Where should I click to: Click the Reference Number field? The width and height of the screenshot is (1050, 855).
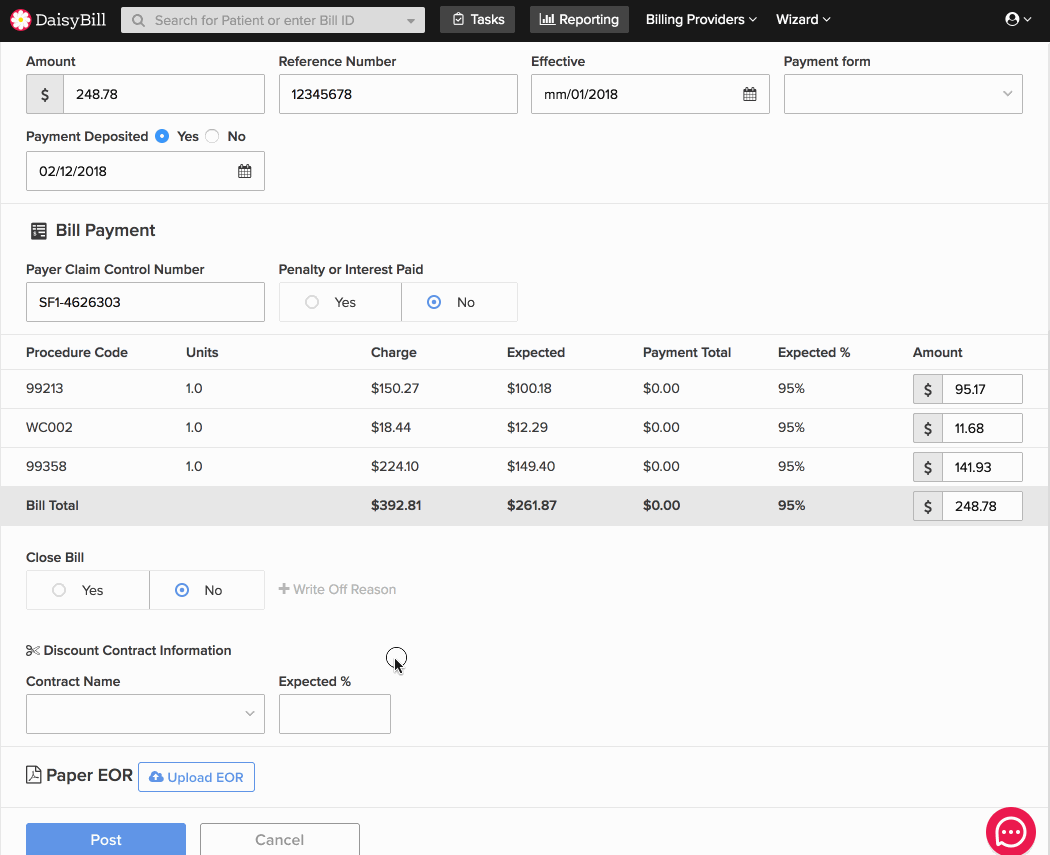click(x=397, y=94)
